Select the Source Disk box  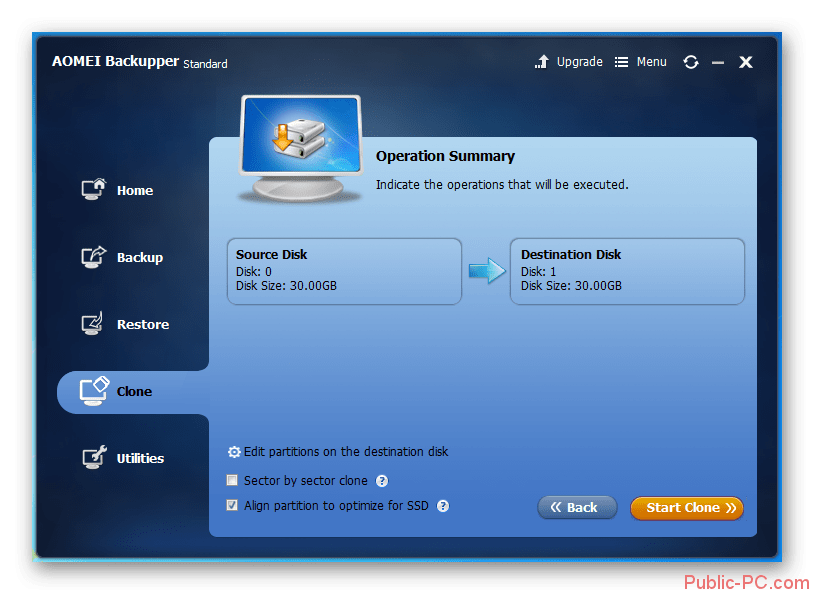(344, 271)
